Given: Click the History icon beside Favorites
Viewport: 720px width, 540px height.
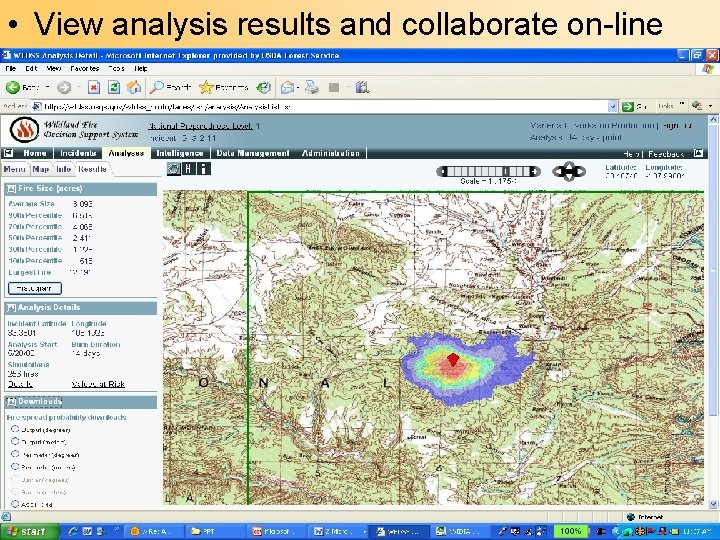Looking at the screenshot, I should coord(264,87).
